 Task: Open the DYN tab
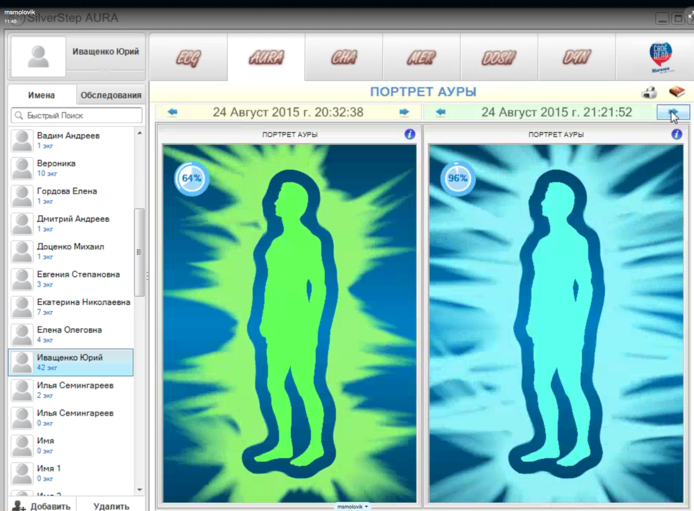point(576,58)
